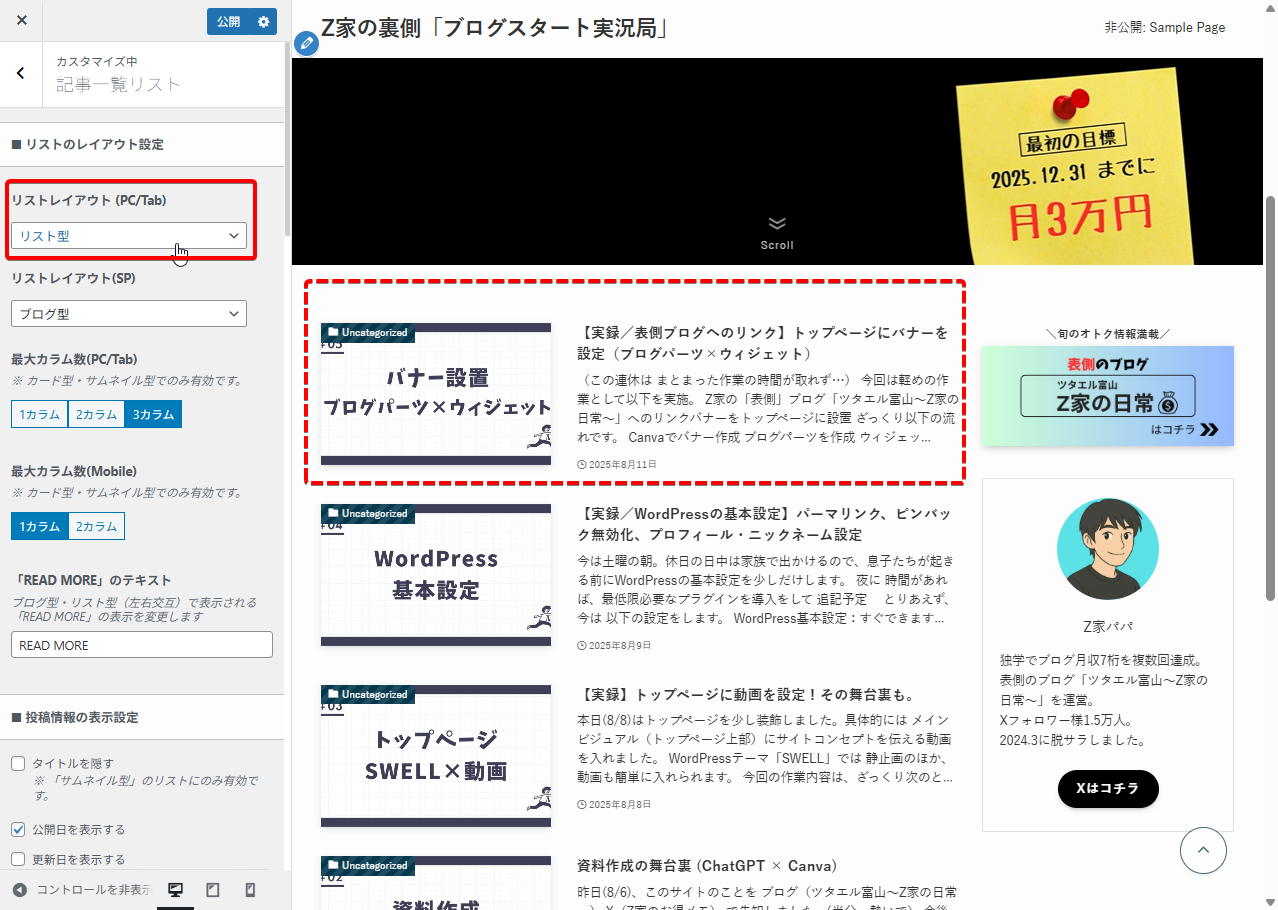Click site title Z家の裏側「ブログスタート実況局」

pyautogui.click(x=494, y=28)
